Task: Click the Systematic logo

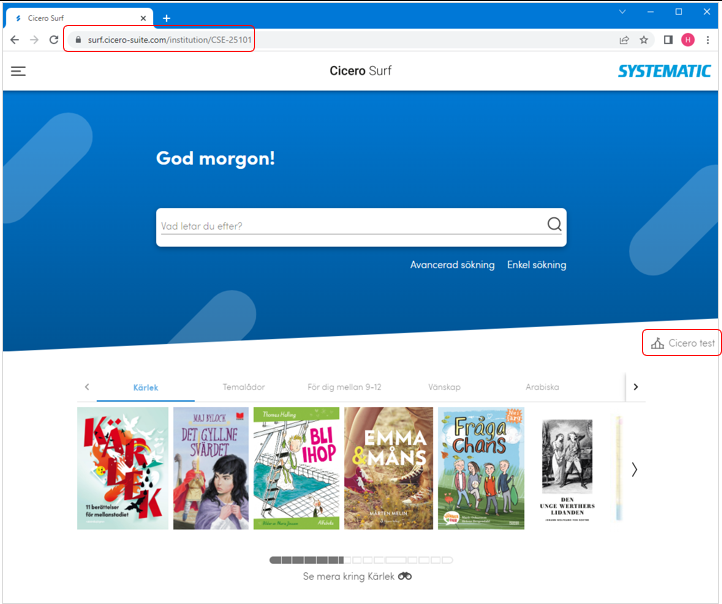Action: click(664, 71)
